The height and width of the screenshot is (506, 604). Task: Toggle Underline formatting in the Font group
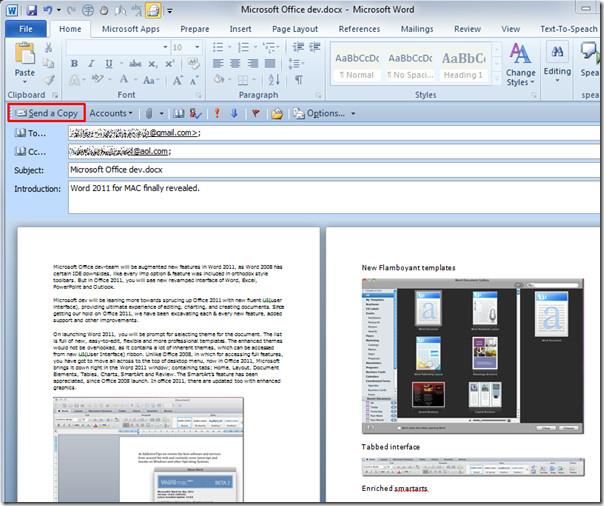click(107, 65)
